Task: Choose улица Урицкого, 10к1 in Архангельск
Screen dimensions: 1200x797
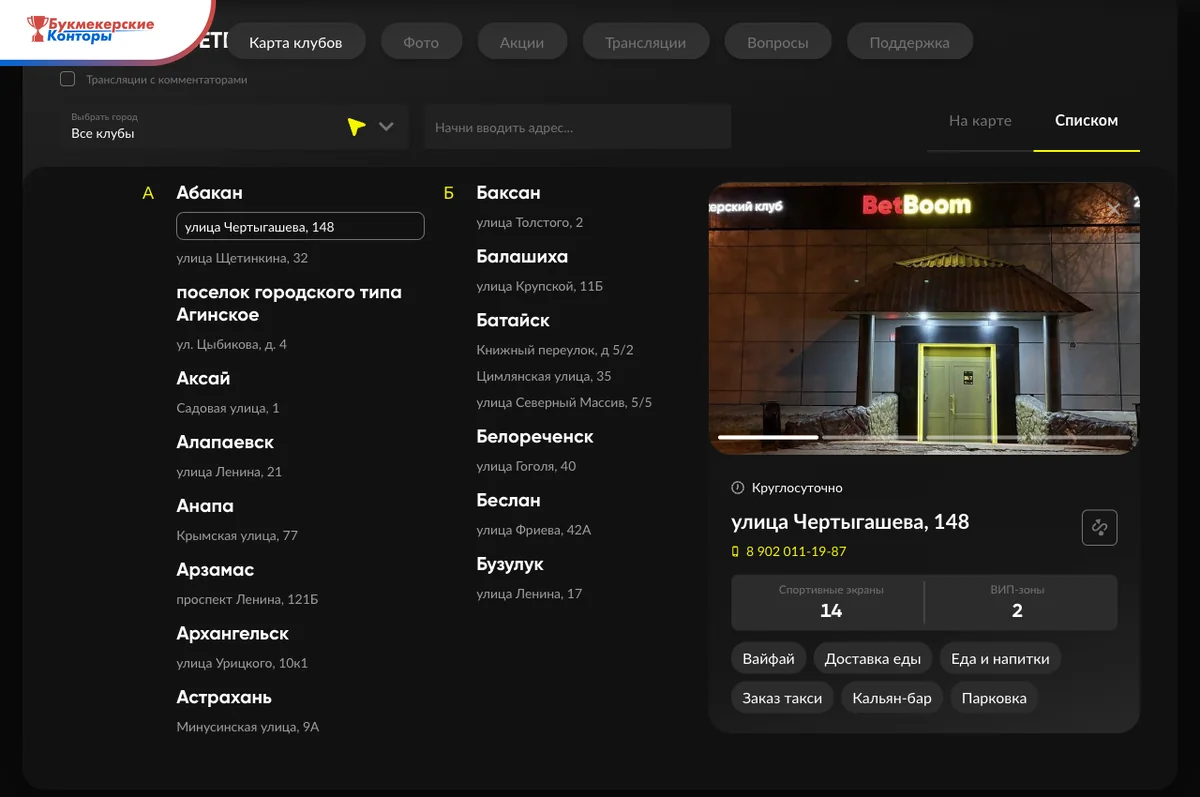Action: tap(242, 664)
